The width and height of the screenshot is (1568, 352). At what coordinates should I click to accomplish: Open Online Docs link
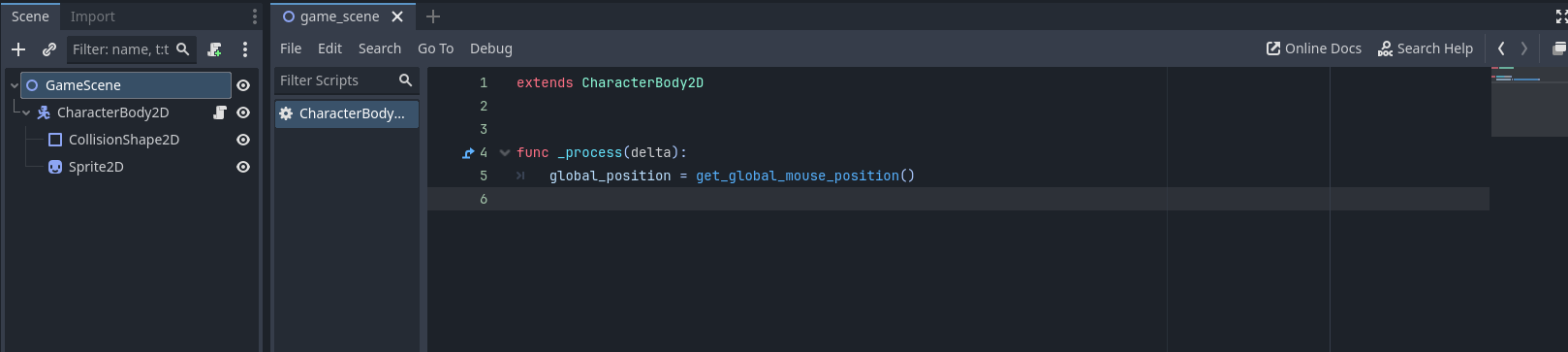point(1314,48)
